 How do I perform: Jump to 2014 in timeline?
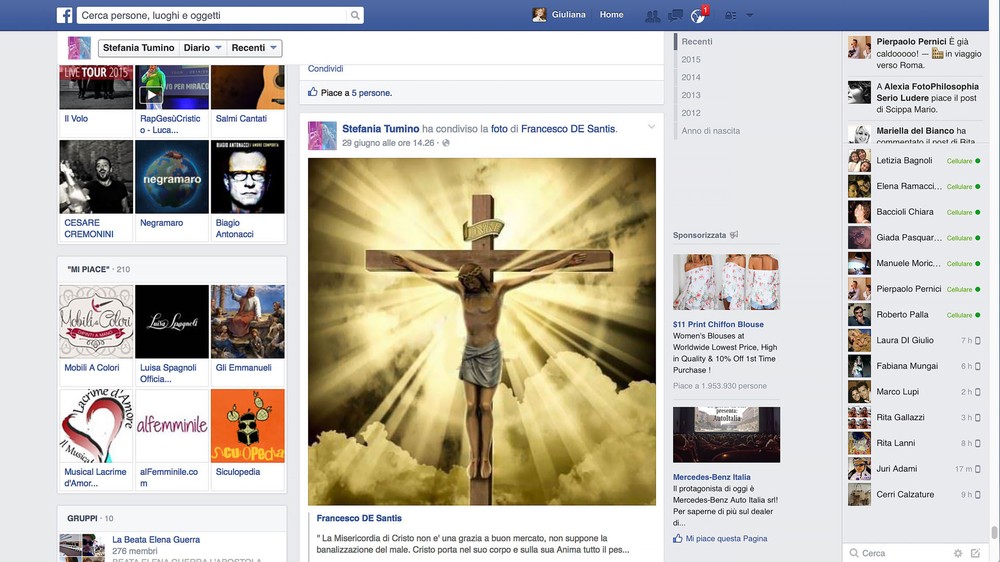[691, 77]
